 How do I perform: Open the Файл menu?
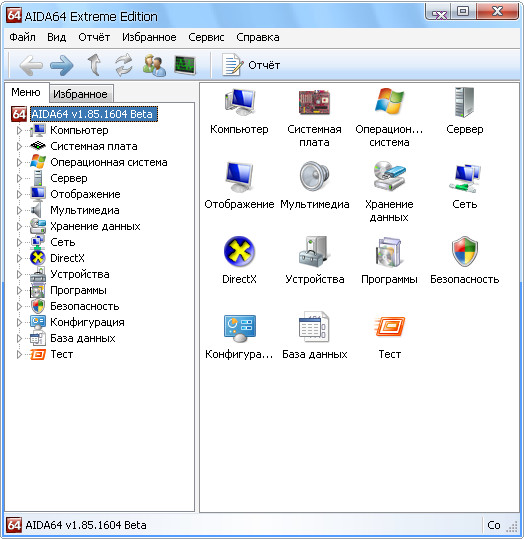click(x=22, y=37)
